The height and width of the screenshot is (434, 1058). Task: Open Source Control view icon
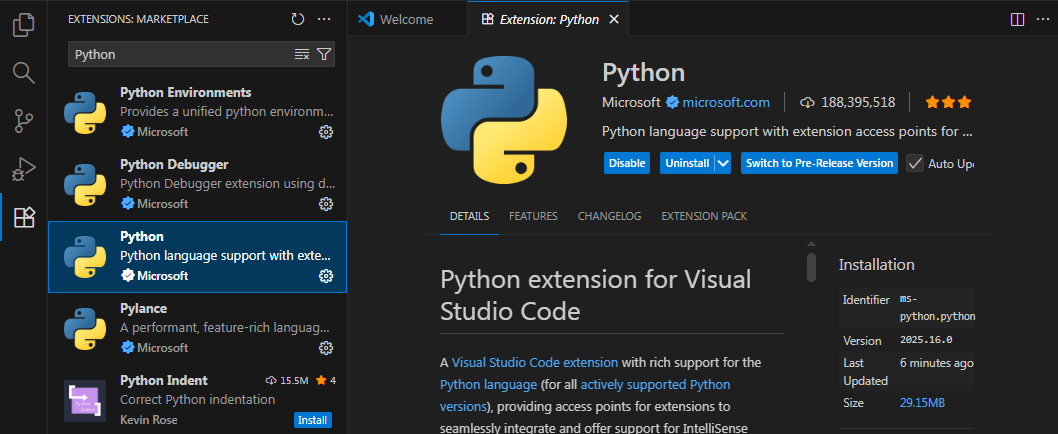pos(23,121)
